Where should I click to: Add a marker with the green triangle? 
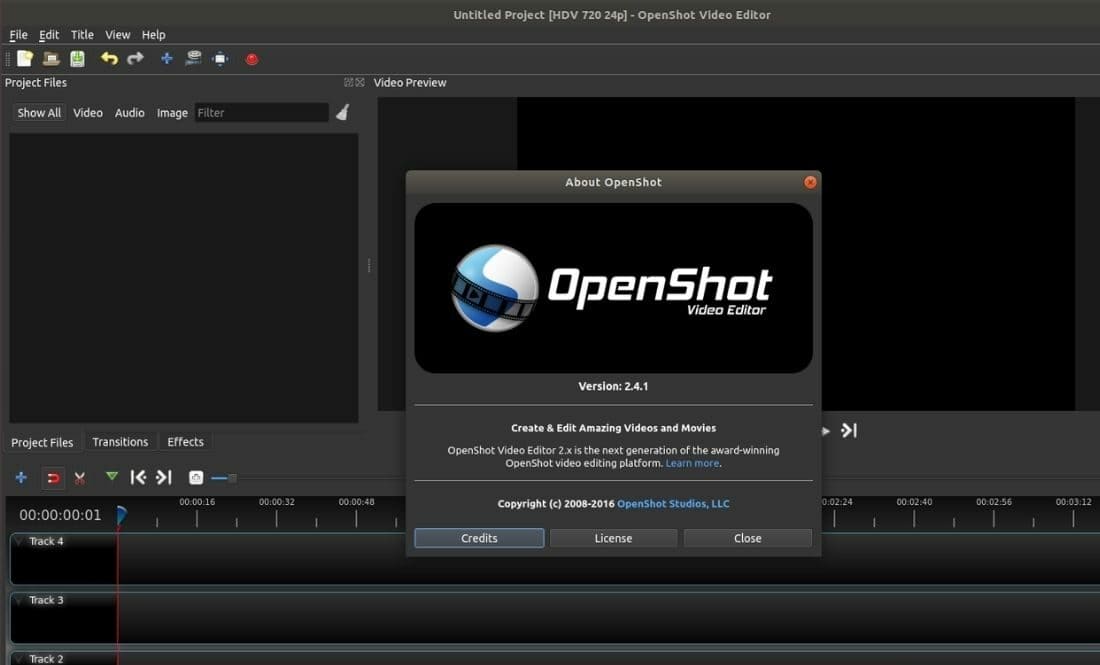(x=112, y=476)
